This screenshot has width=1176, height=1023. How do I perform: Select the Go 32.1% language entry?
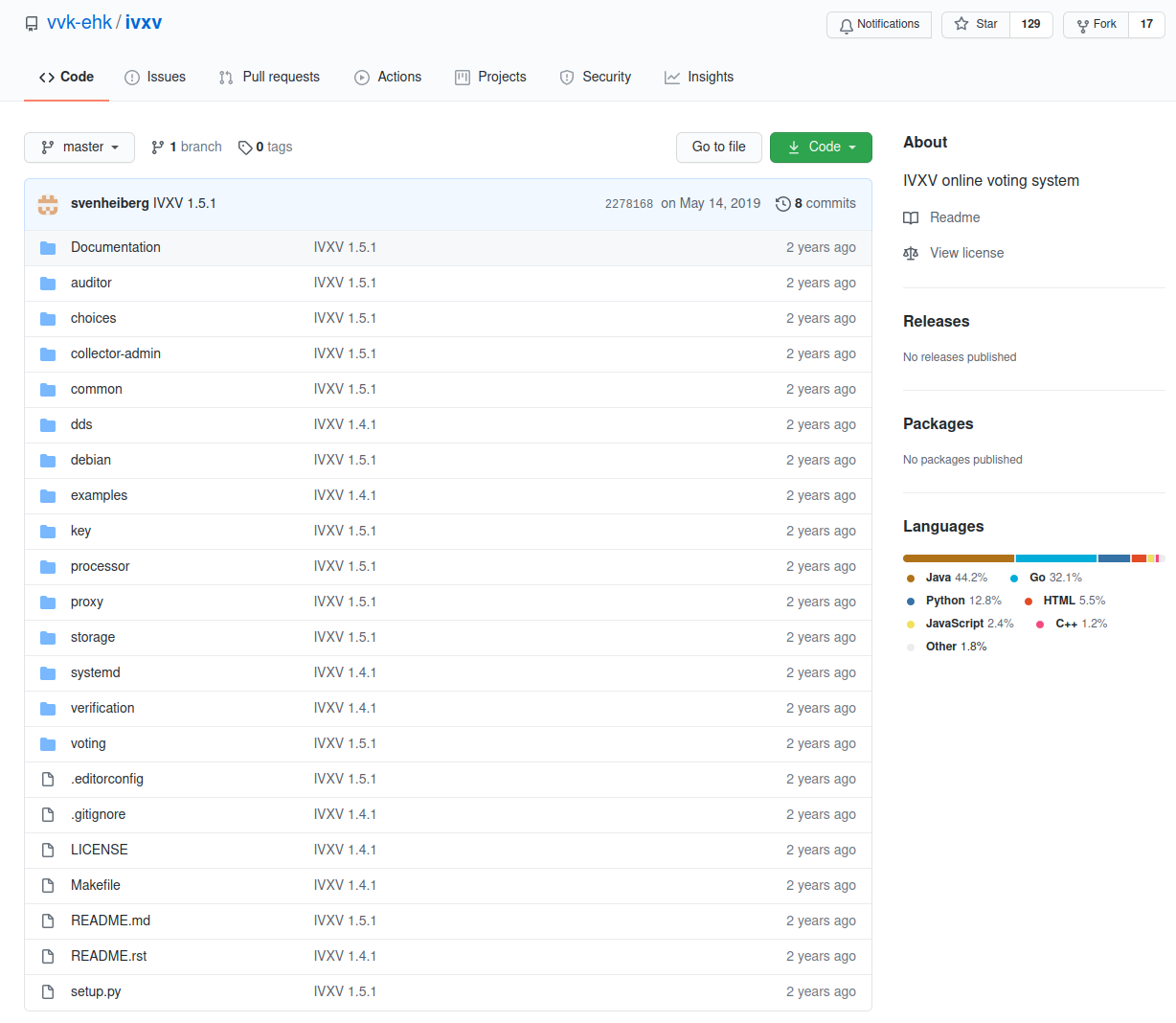(1046, 579)
